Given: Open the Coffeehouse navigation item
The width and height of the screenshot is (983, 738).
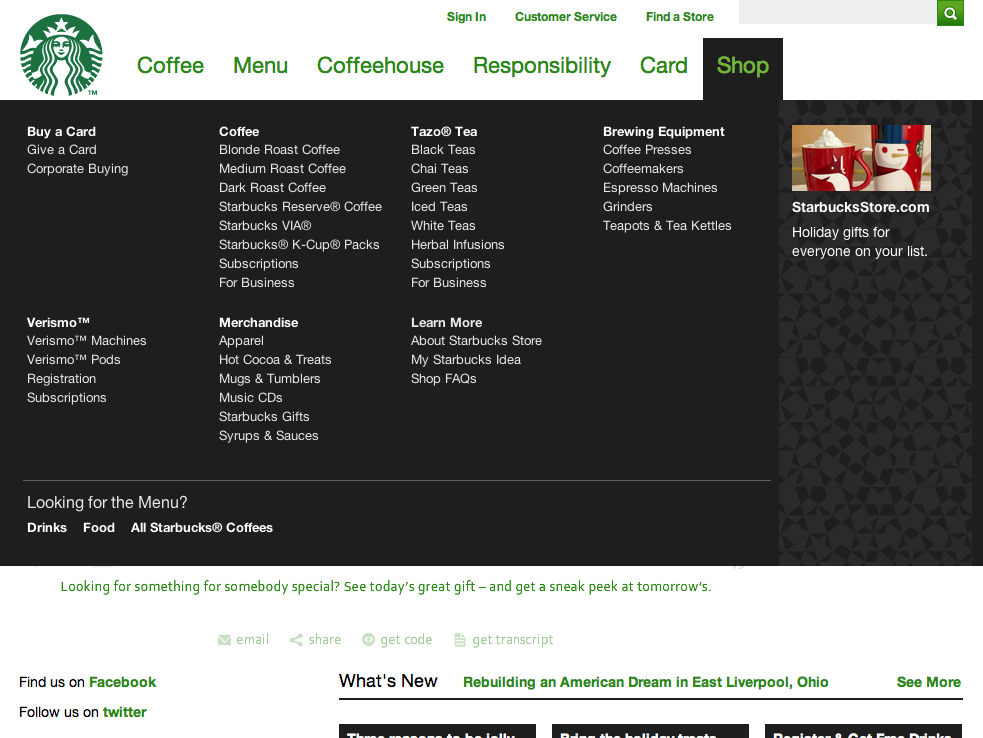Looking at the screenshot, I should point(380,66).
